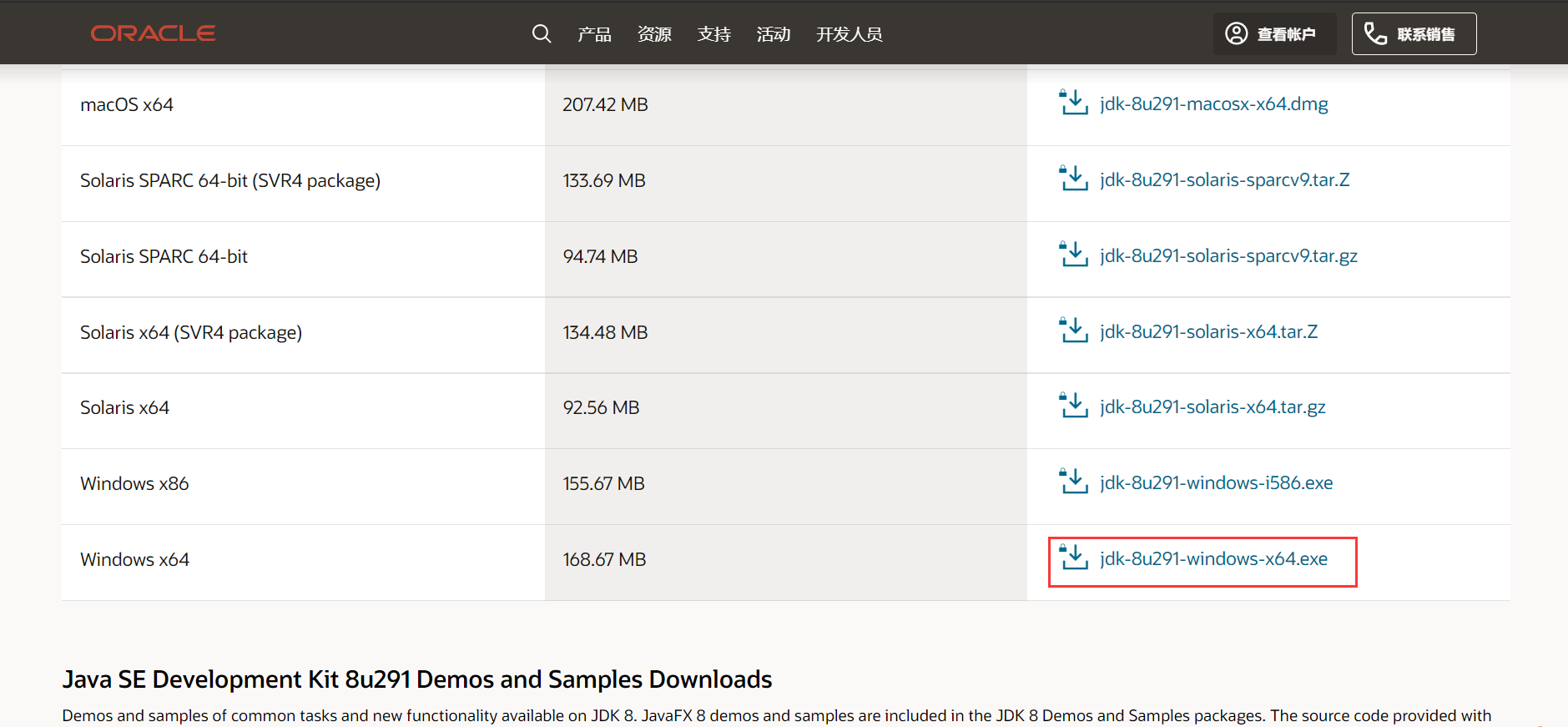Click download icon beside jdk-8u291-macosx-x64.dmg
Viewport: 1568px width, 727px height.
pyautogui.click(x=1073, y=103)
